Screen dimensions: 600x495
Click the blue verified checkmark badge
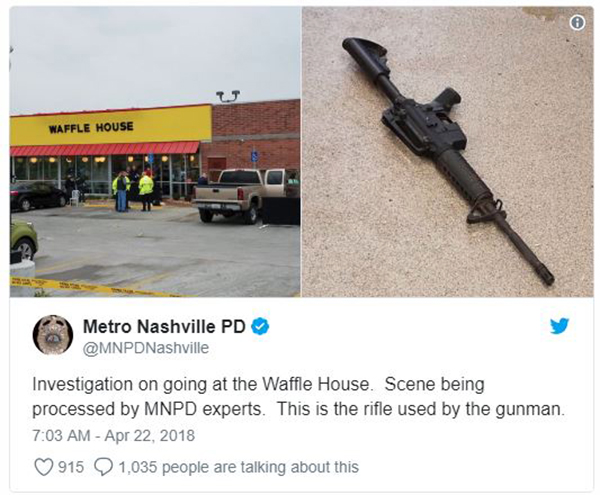pos(260,326)
